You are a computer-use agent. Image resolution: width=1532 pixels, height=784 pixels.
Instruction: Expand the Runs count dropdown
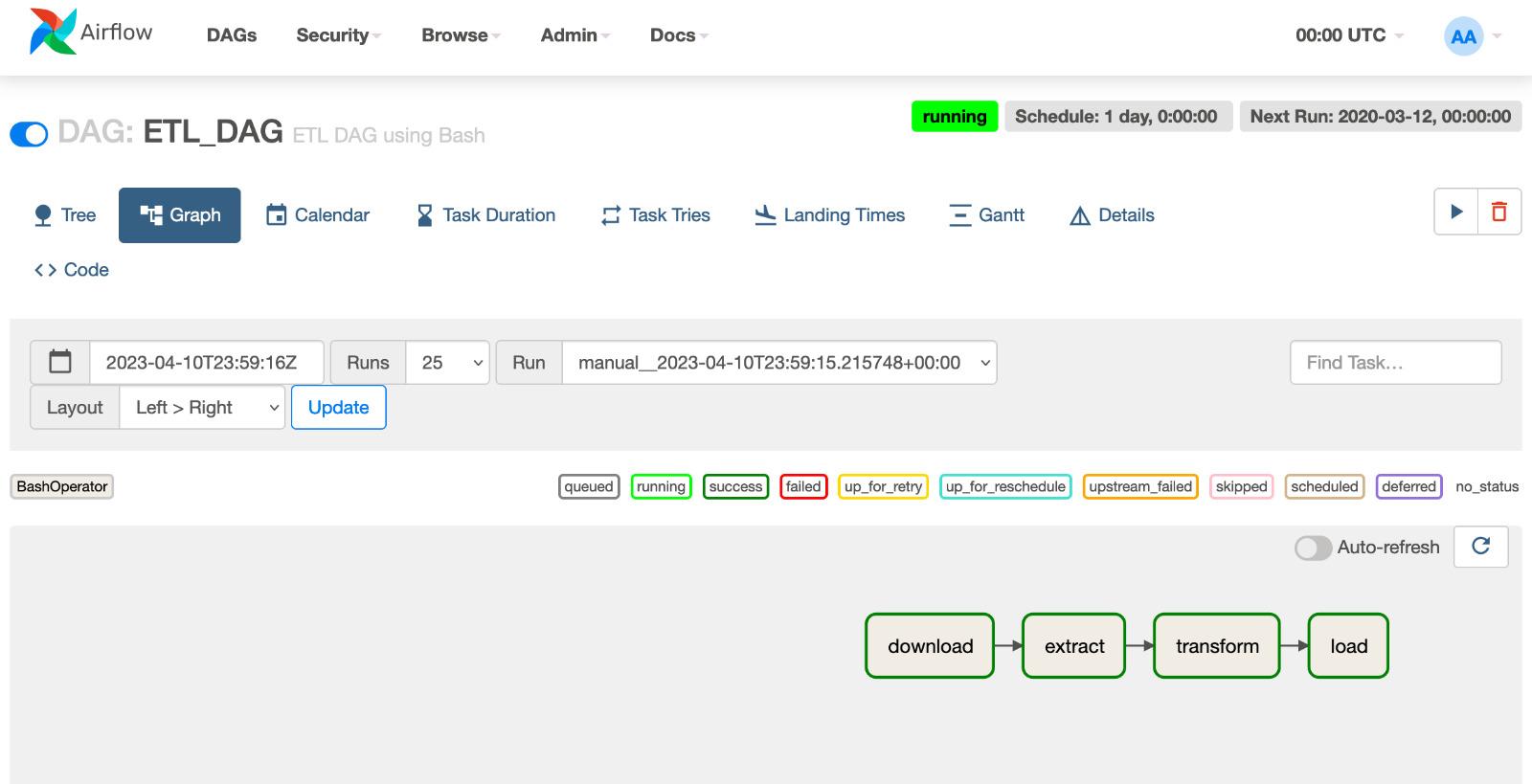[447, 363]
